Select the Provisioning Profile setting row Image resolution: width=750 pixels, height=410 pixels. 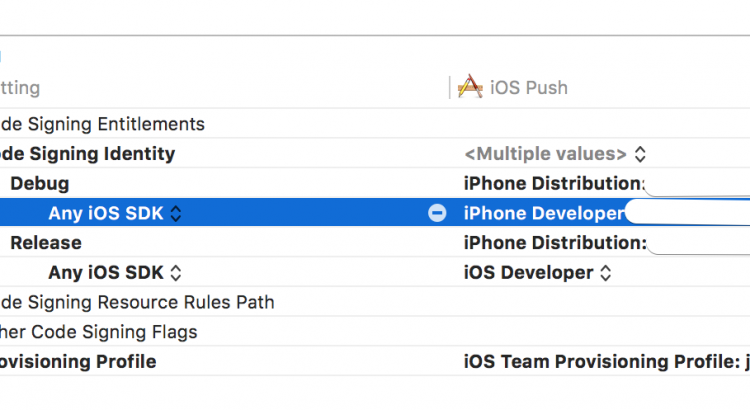[78, 361]
